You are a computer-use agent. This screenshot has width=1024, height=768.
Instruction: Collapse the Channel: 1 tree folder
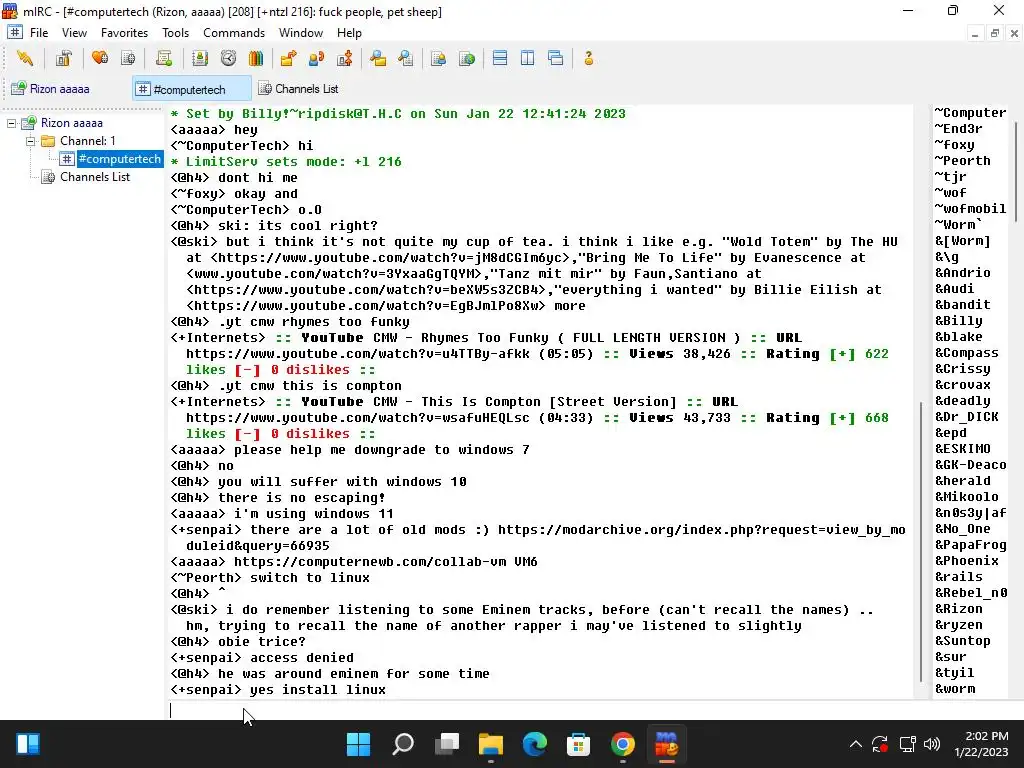[x=30, y=141]
